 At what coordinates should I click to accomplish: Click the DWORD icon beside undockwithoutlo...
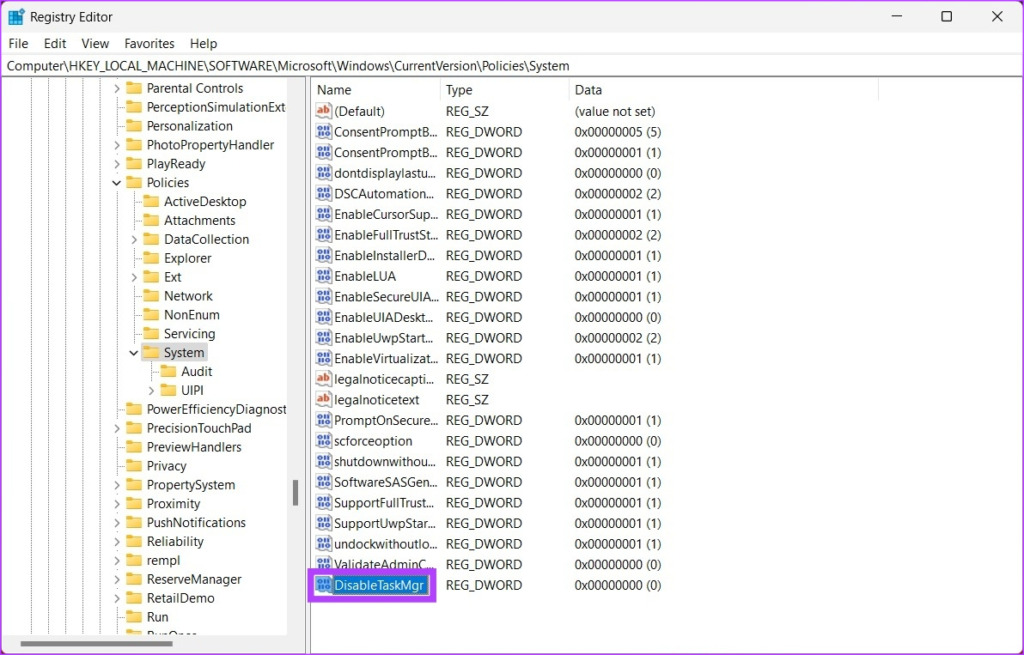tap(323, 544)
